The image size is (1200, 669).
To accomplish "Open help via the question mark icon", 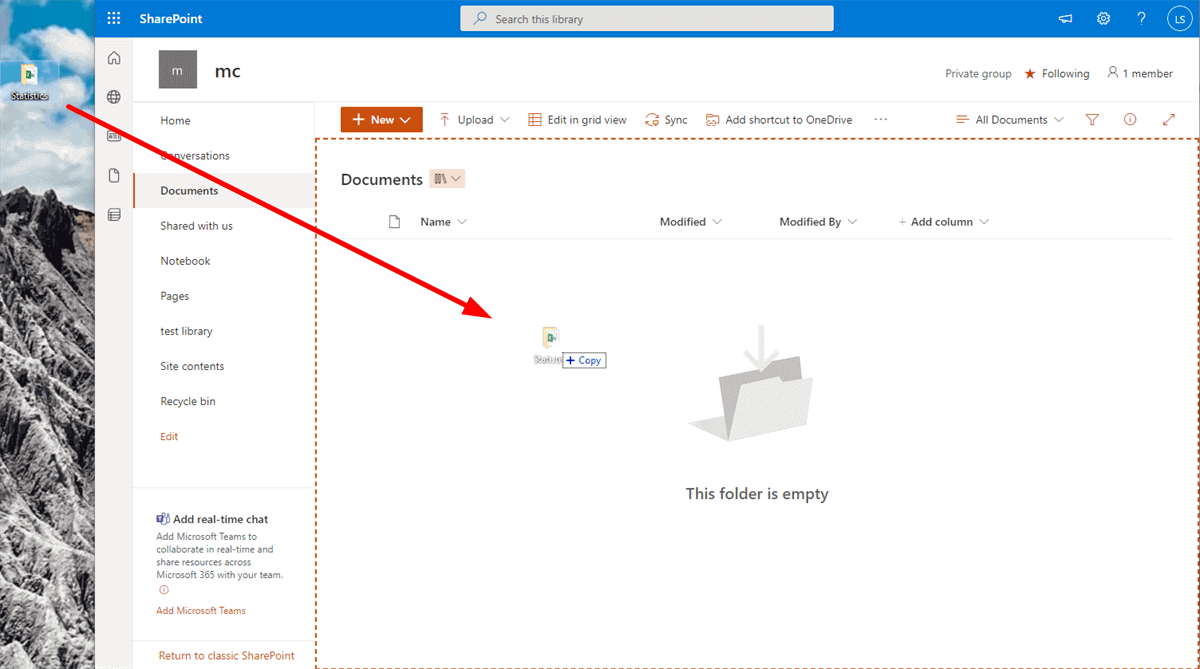I will tap(1140, 18).
